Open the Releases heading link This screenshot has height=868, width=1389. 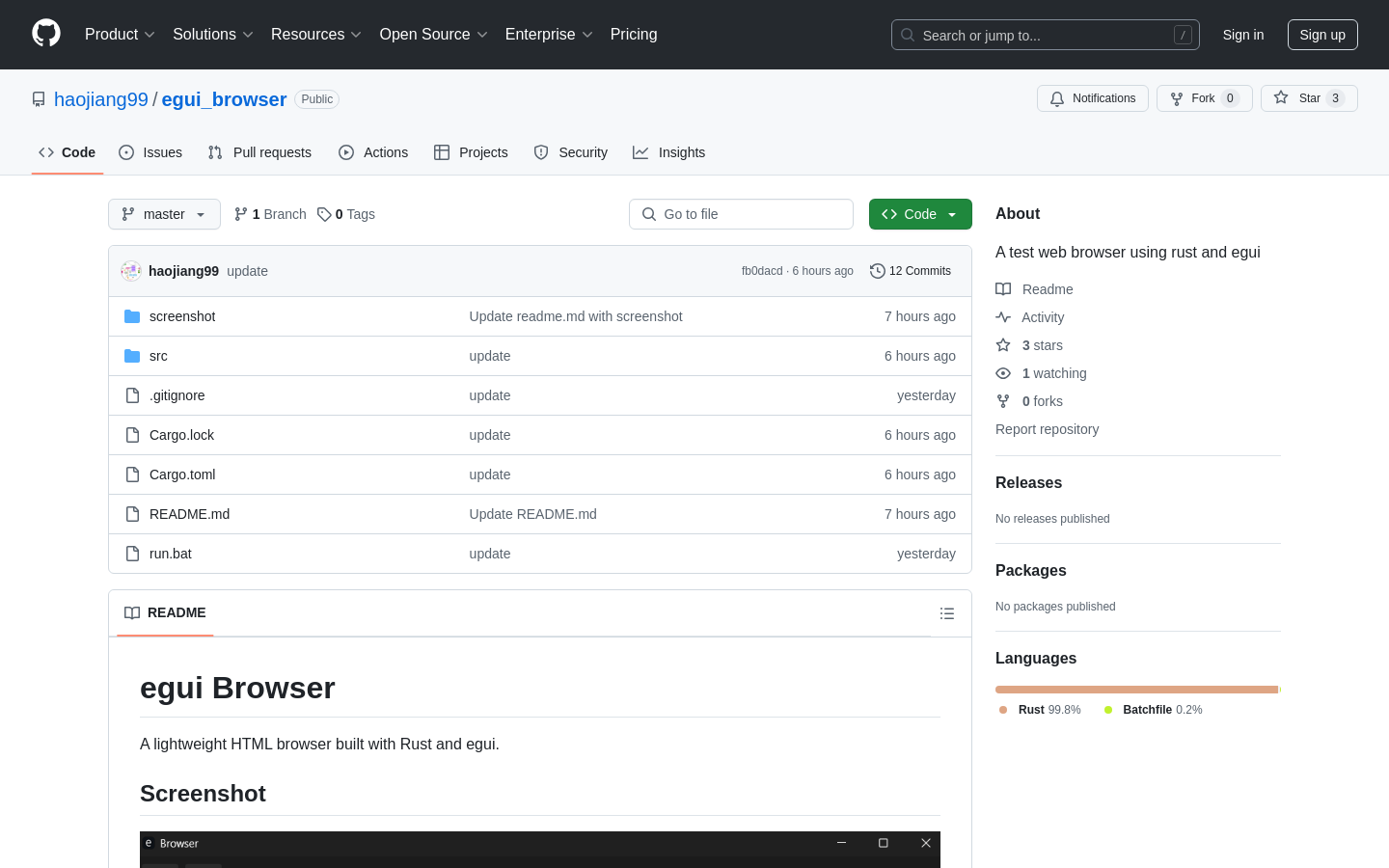coord(1028,483)
